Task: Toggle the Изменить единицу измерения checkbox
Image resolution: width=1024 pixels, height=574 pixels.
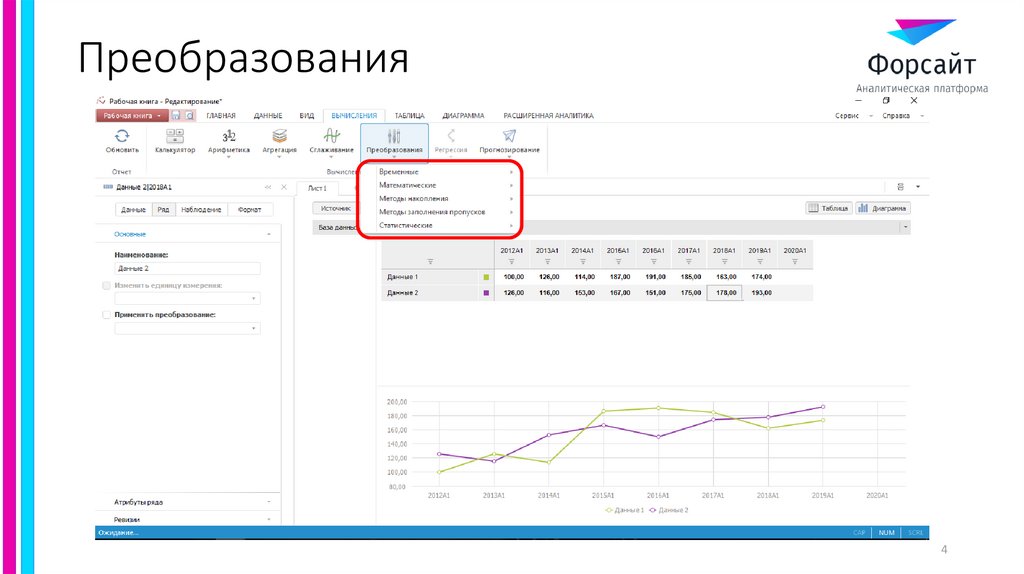Action: coord(108,285)
